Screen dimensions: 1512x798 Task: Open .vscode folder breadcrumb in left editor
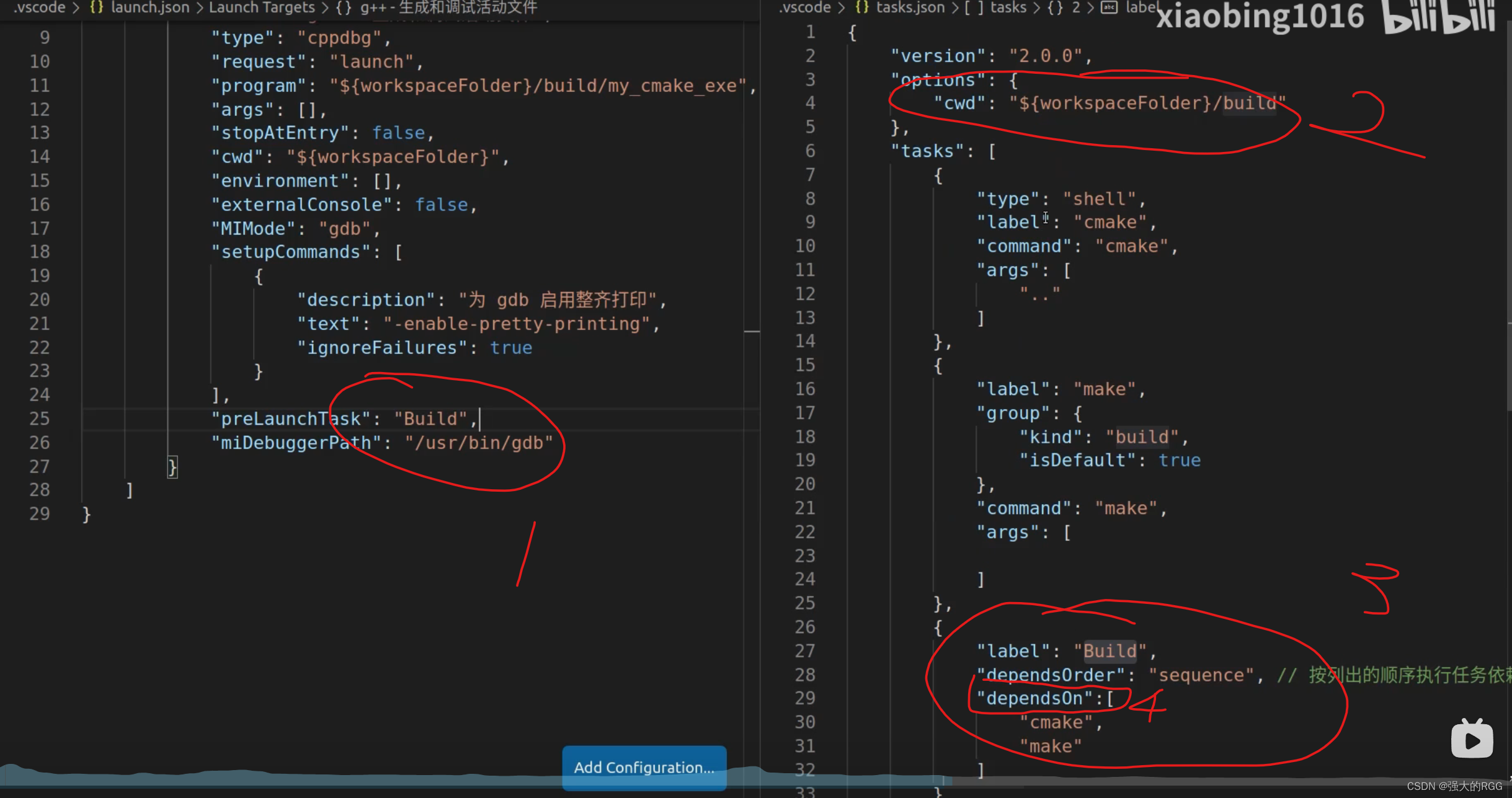point(39,7)
